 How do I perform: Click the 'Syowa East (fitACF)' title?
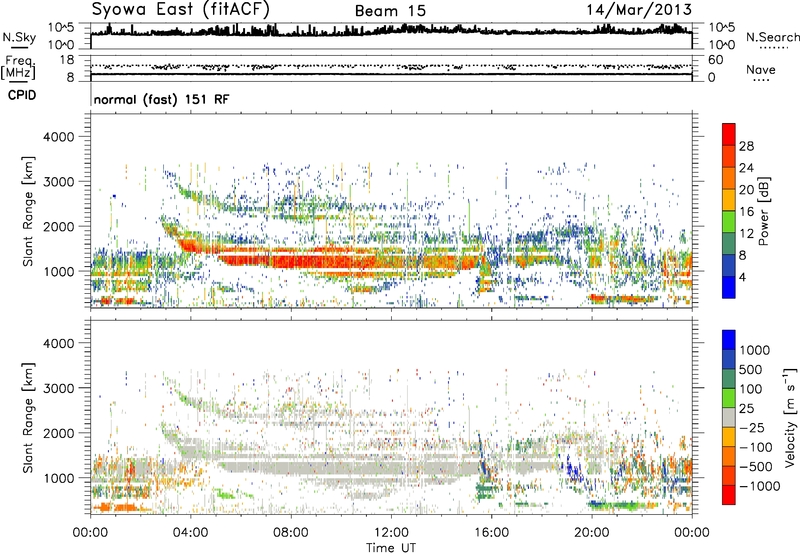tap(180, 10)
